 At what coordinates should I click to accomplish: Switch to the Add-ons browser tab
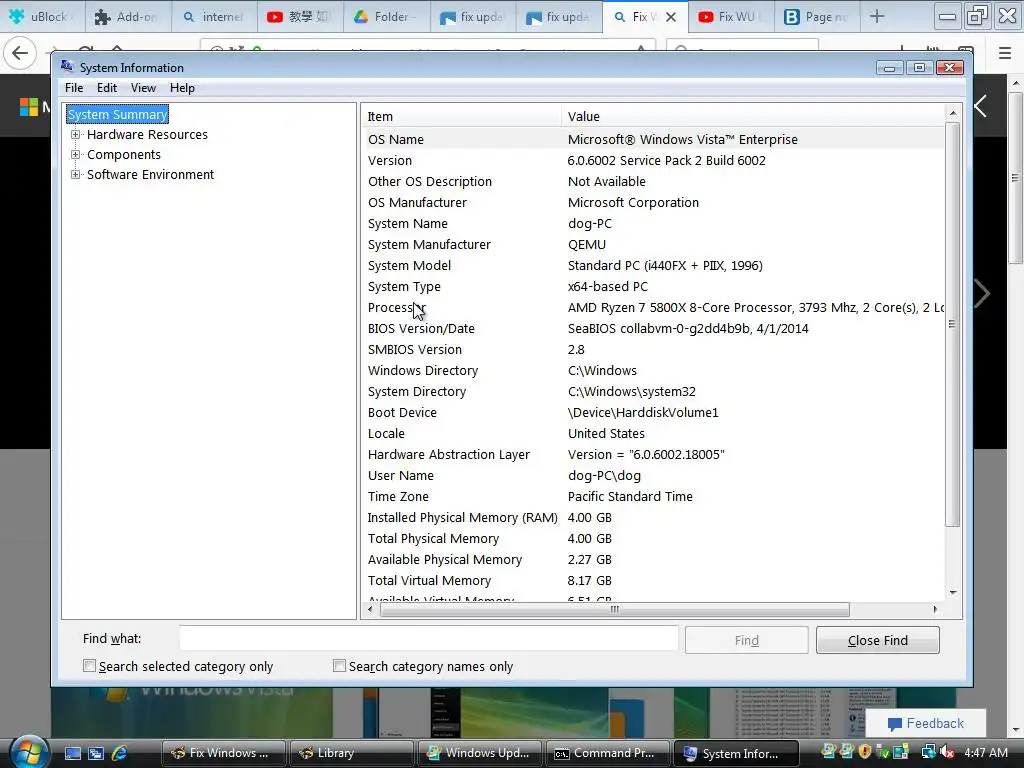tap(128, 16)
